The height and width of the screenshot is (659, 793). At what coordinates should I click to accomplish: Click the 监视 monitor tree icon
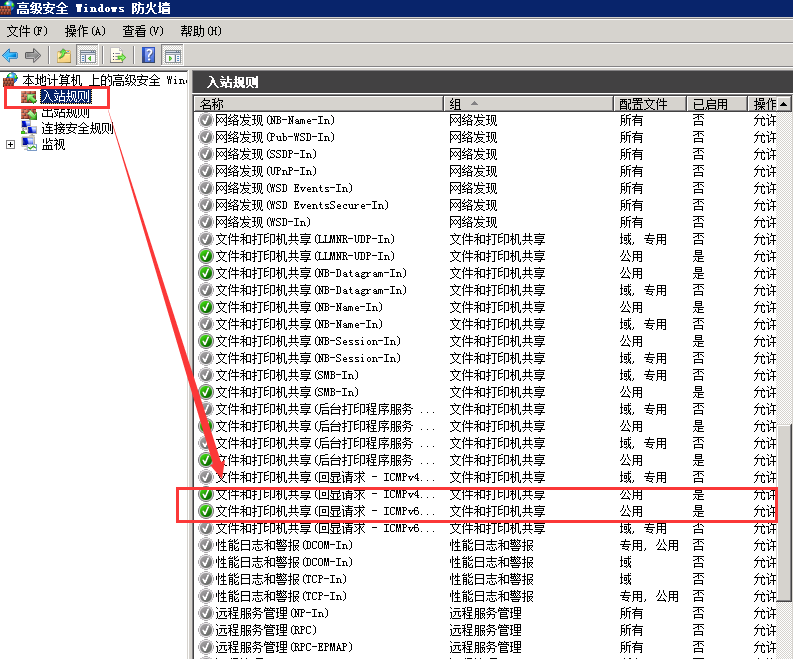[x=29, y=145]
